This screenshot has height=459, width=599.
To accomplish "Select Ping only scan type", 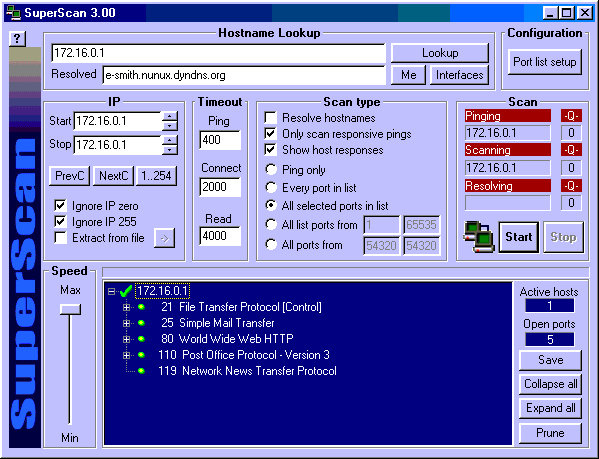I will (x=271, y=169).
